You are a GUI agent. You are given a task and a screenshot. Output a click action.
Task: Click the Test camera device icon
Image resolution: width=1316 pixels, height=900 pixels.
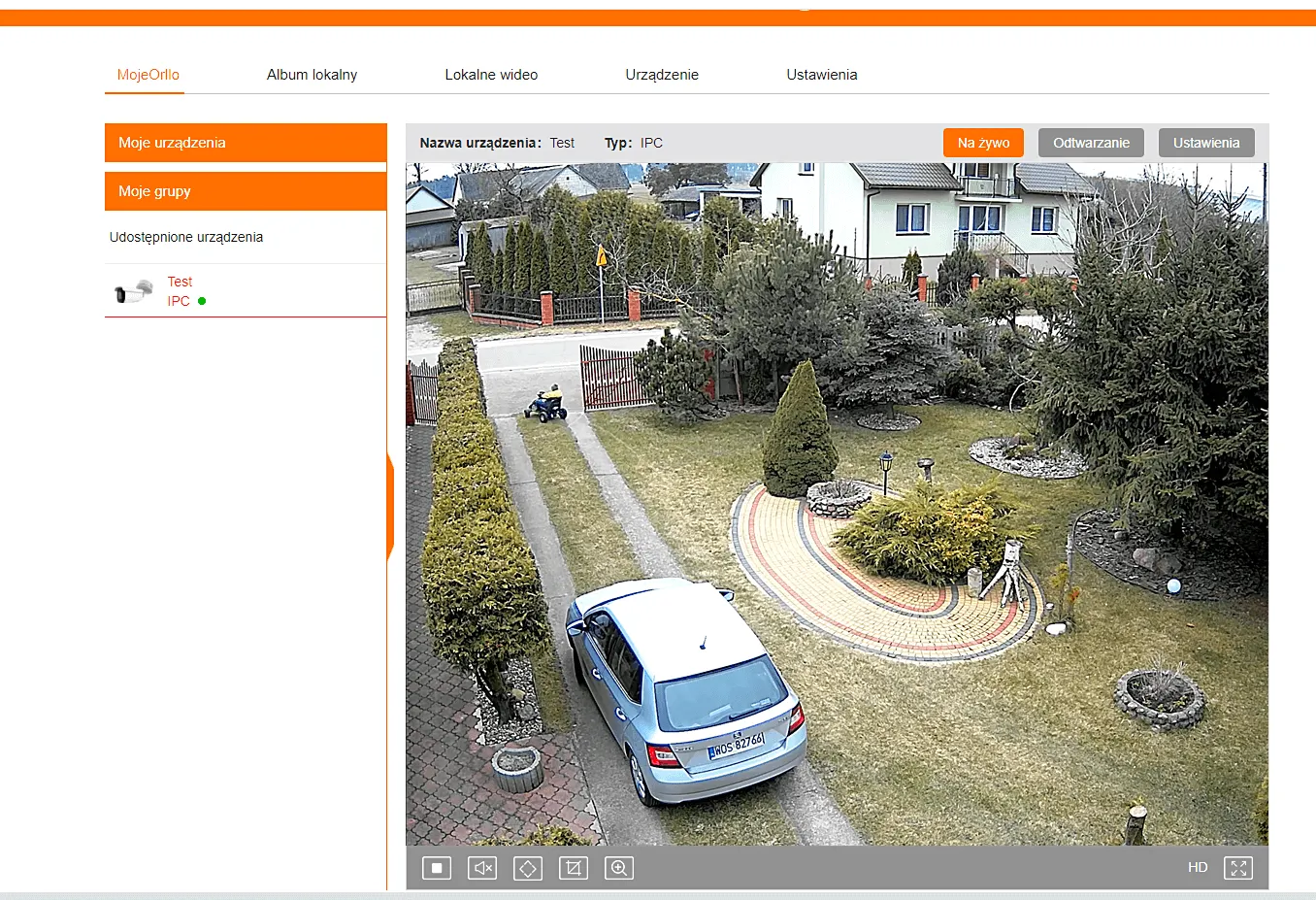point(134,291)
